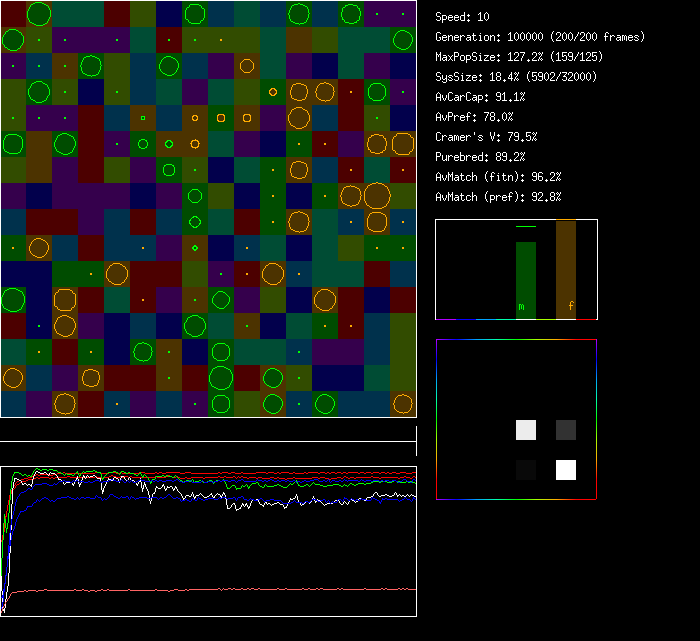Click the largest orange circle in the grid
Screen dimensions: 700x641
click(376, 195)
